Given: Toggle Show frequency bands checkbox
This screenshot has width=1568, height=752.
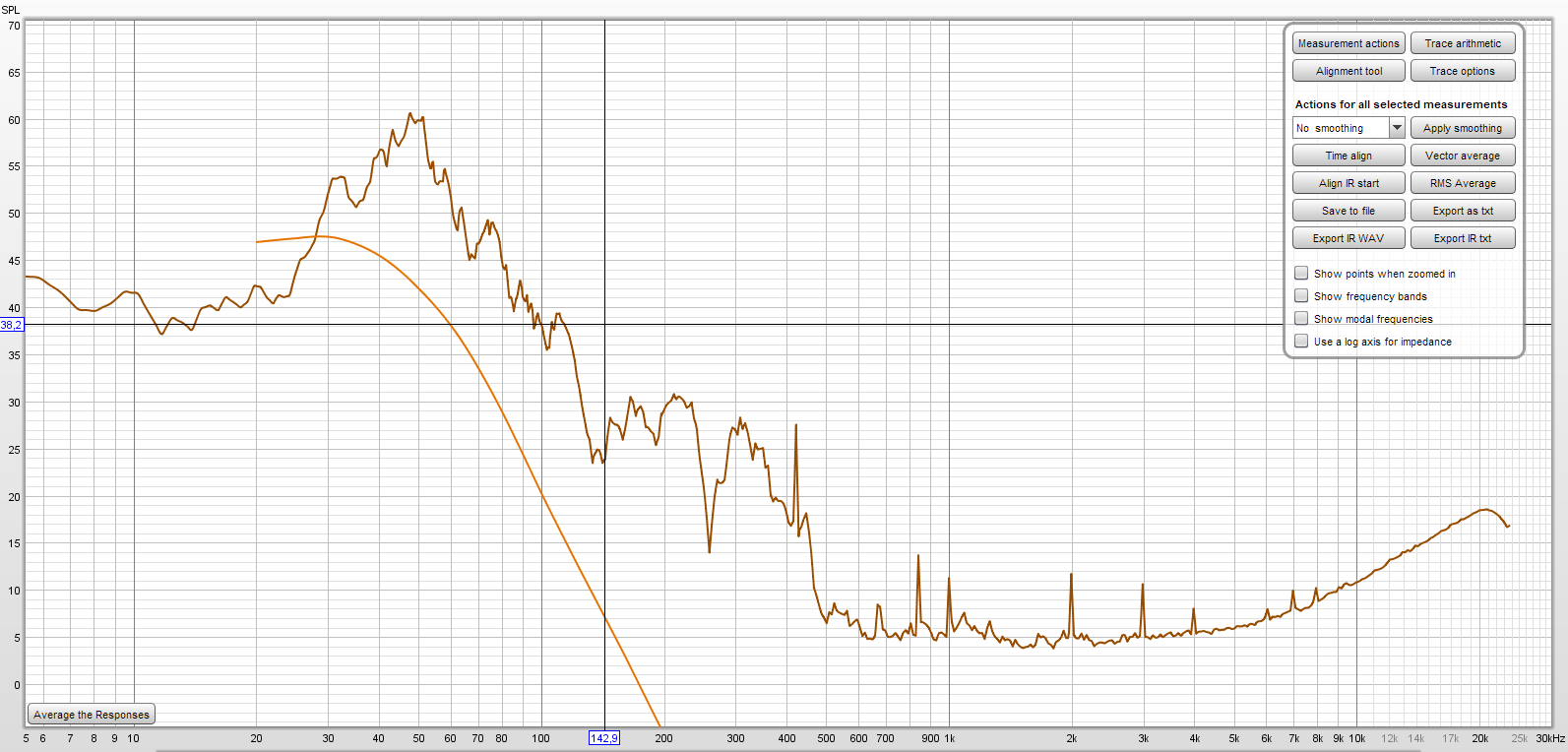Looking at the screenshot, I should click(1301, 296).
